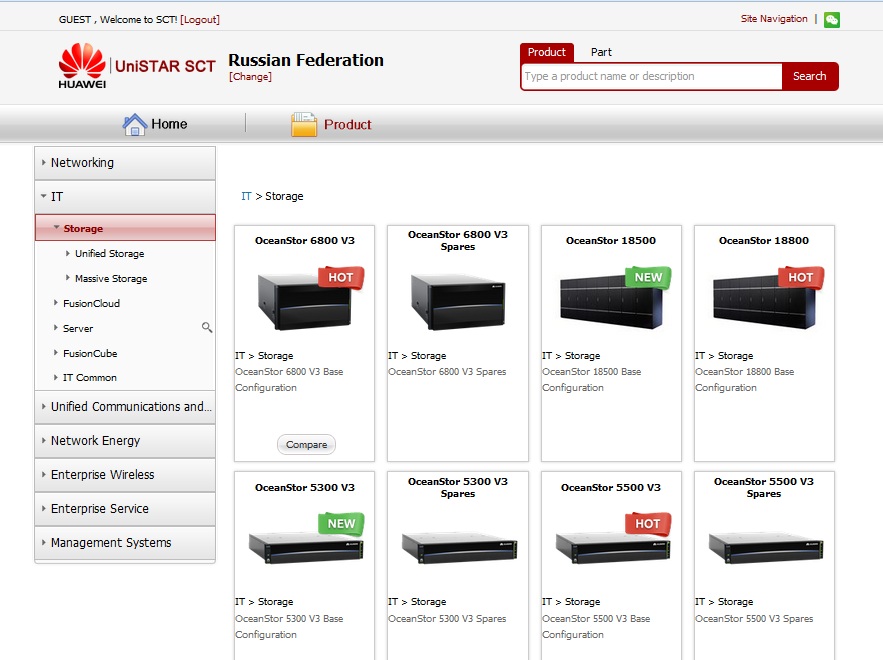This screenshot has height=660, width=883.
Task: Open OceanStor 18800 product image
Action: coord(764,303)
